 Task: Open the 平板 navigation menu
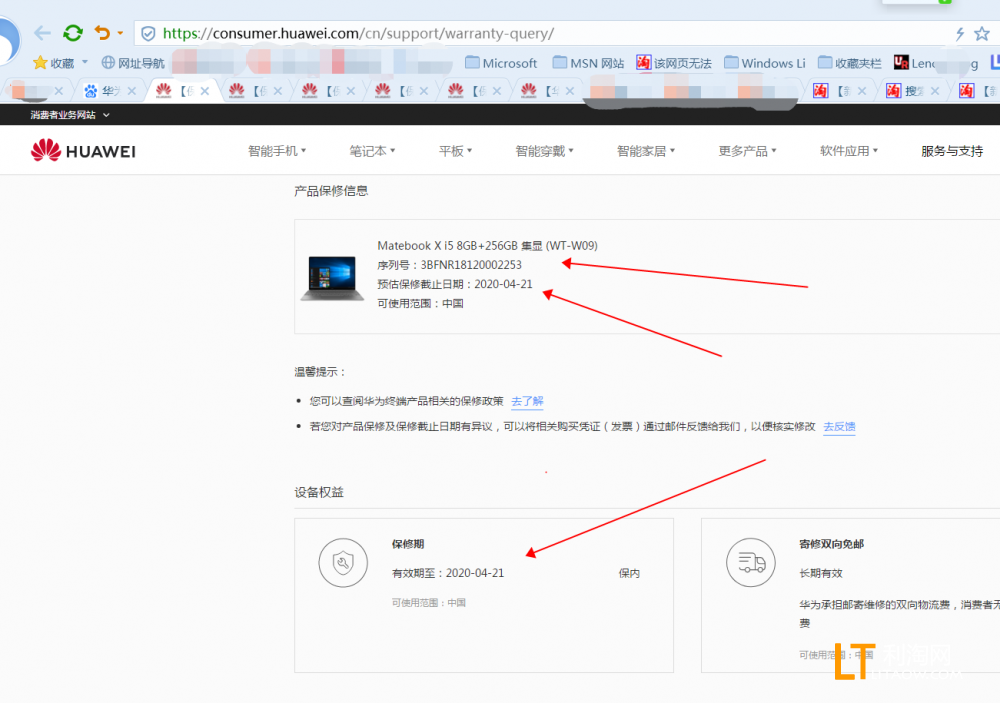pos(455,151)
